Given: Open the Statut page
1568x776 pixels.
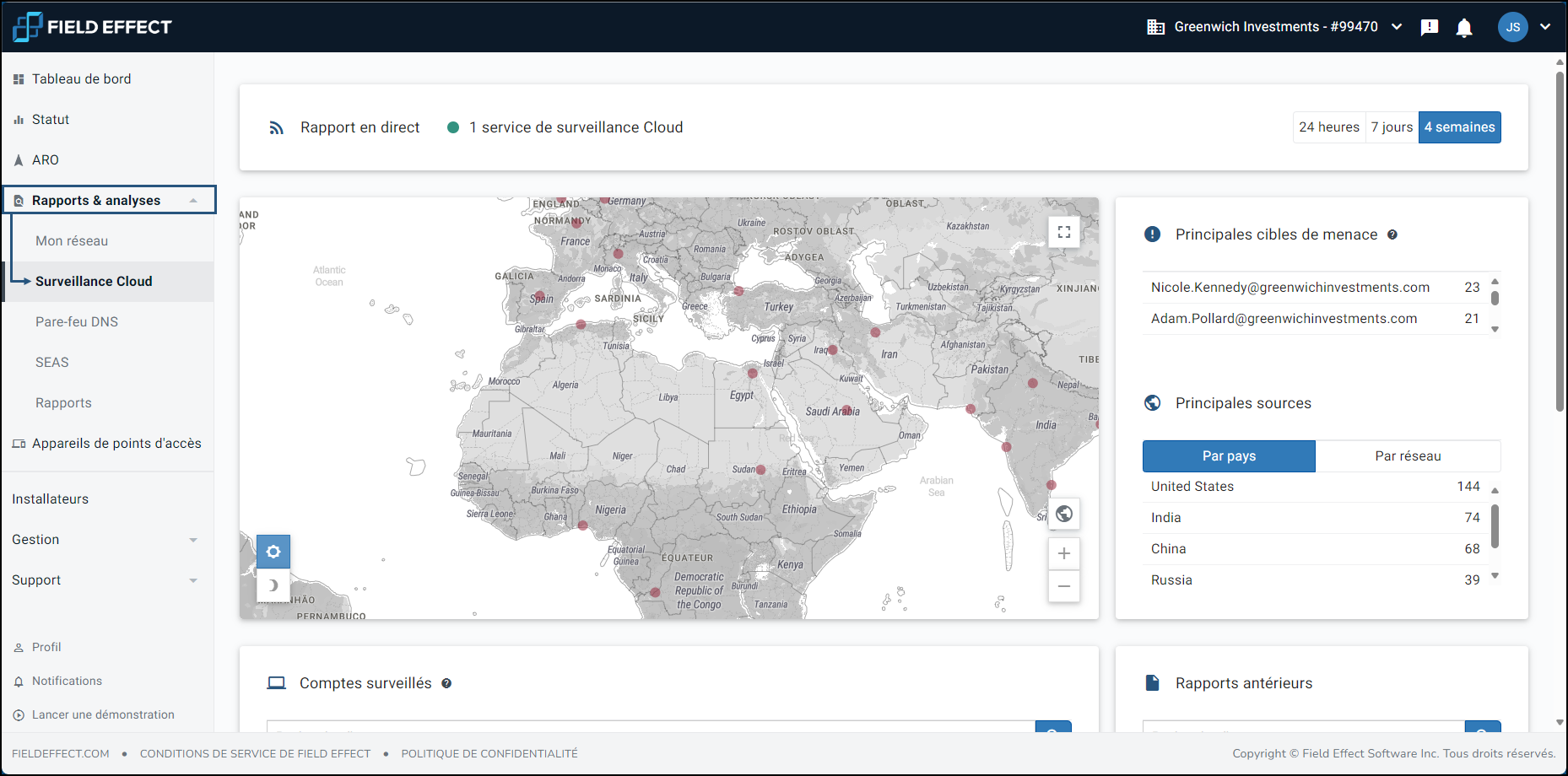Looking at the screenshot, I should 51,120.
